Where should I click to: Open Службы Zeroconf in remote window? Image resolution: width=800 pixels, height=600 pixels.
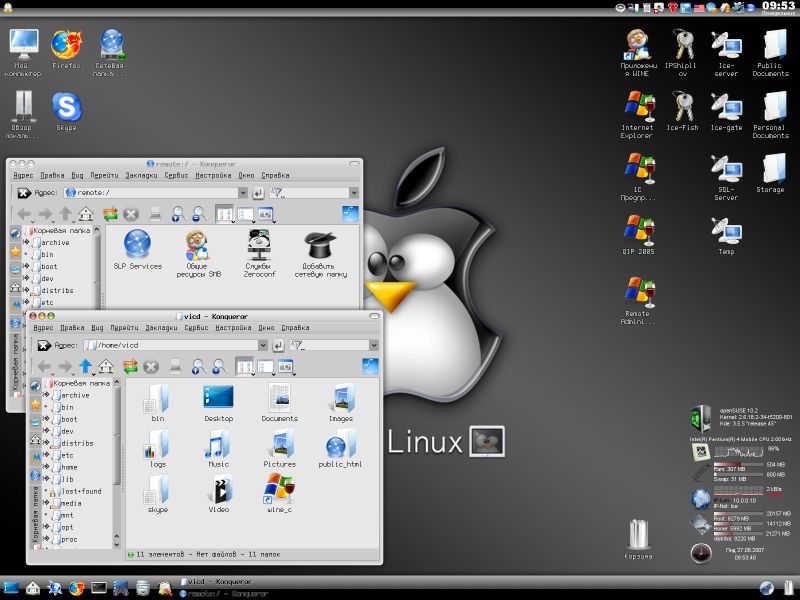(259, 253)
